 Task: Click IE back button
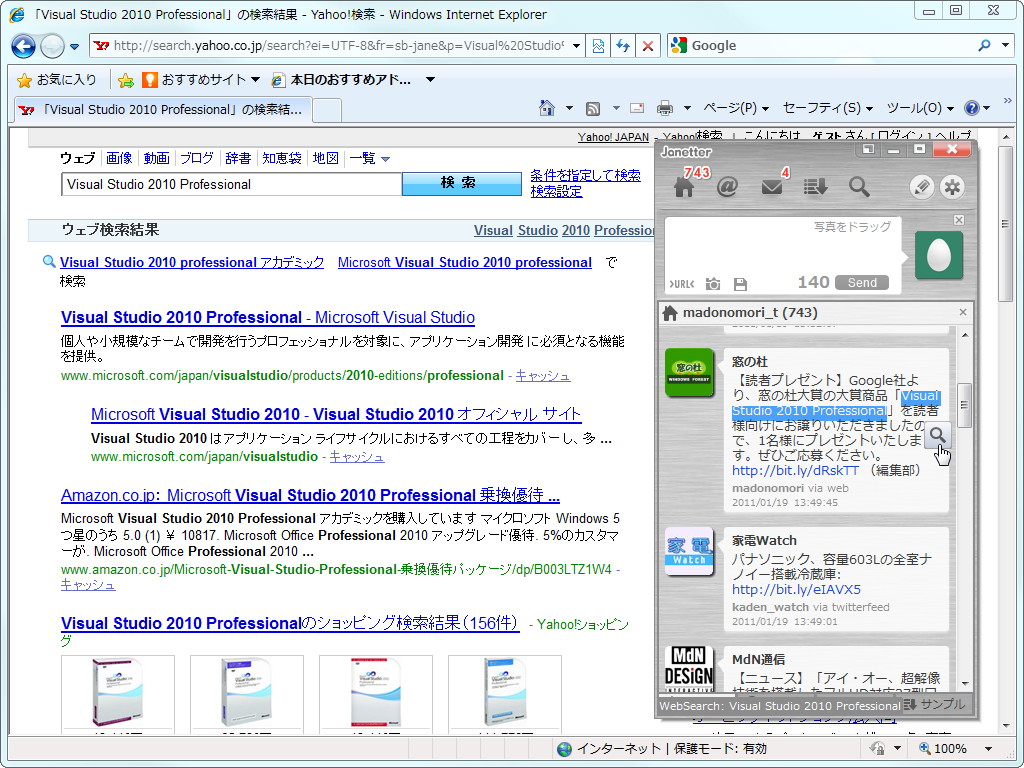23,46
